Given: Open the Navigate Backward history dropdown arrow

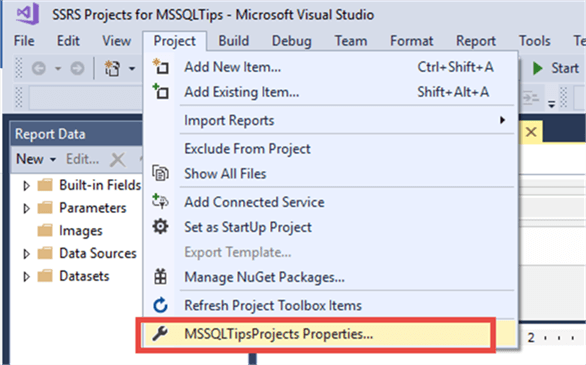Looking at the screenshot, I should click(58, 68).
